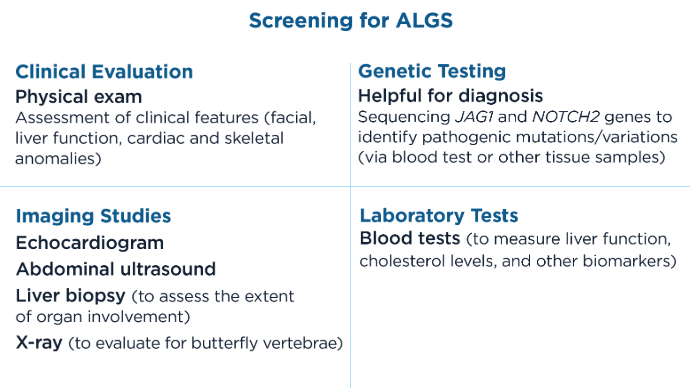Click the Laboratory Tests heading
This screenshot has width=690, height=388.
click(x=439, y=216)
